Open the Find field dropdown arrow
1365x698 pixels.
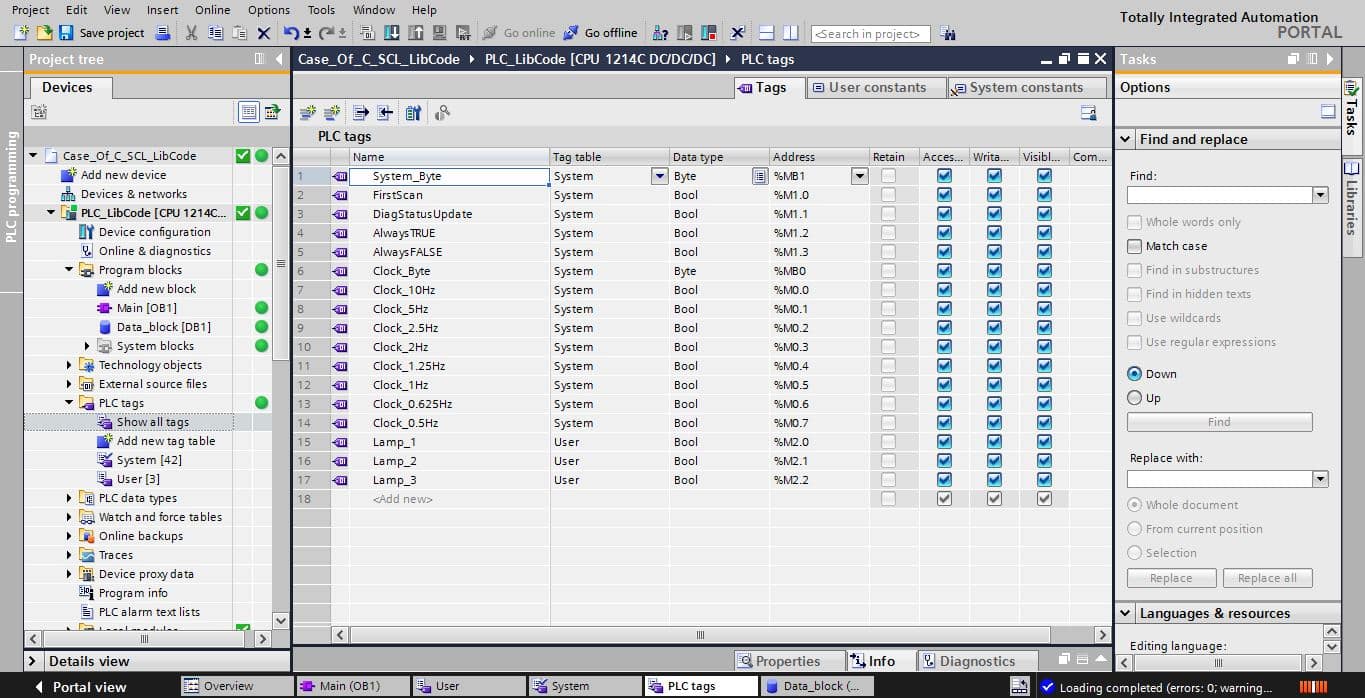tap(1320, 195)
